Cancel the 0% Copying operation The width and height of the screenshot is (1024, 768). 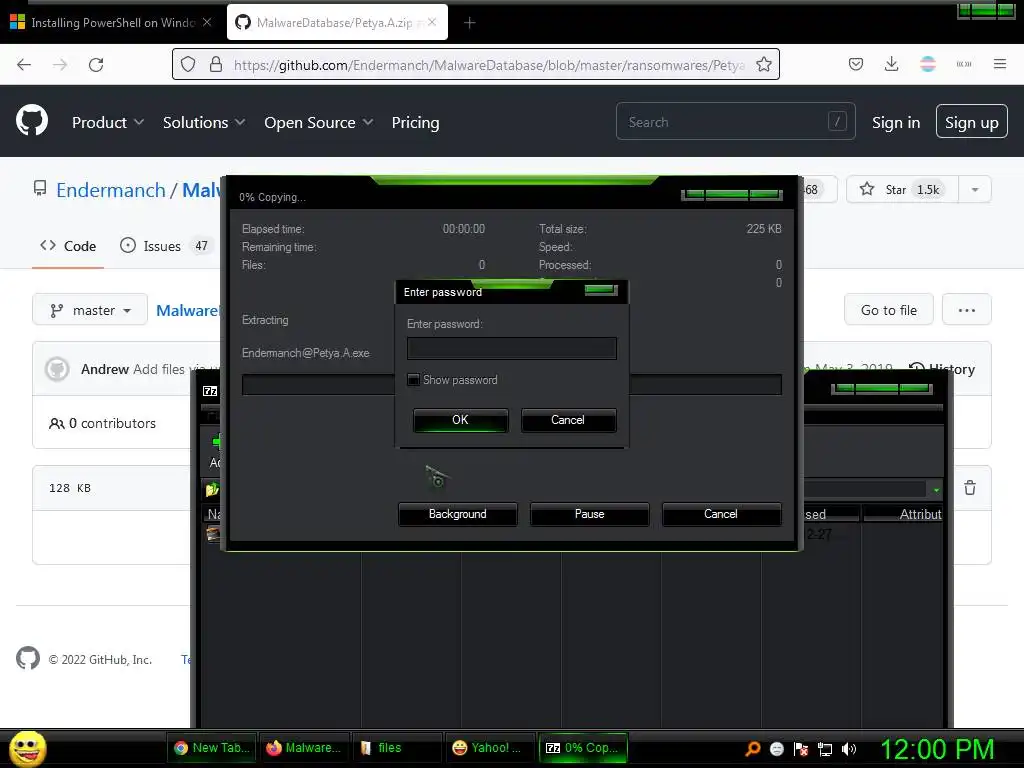pyautogui.click(x=721, y=514)
